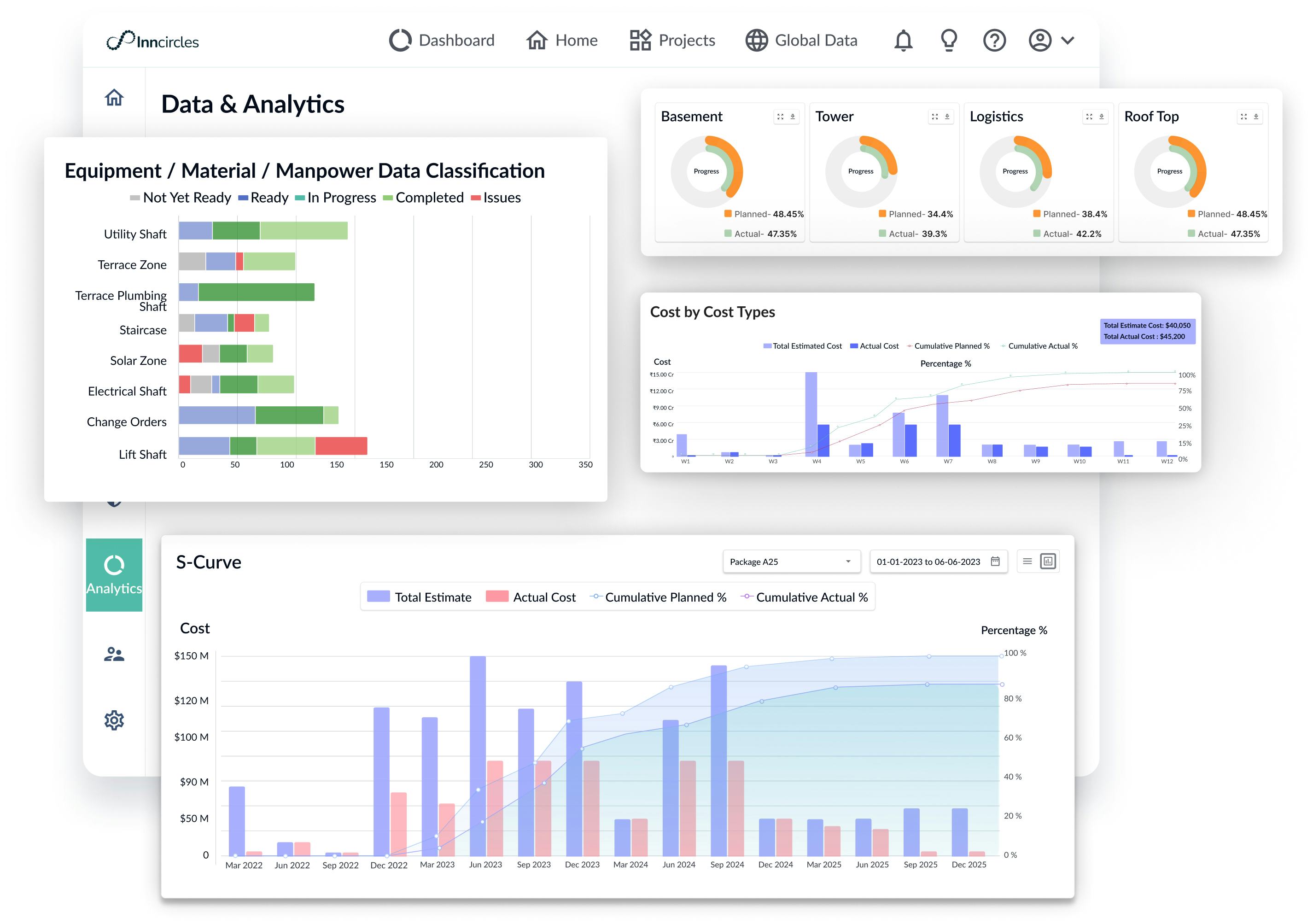Download the Tower progress chart
This screenshot has width=1313, height=924.
click(947, 117)
